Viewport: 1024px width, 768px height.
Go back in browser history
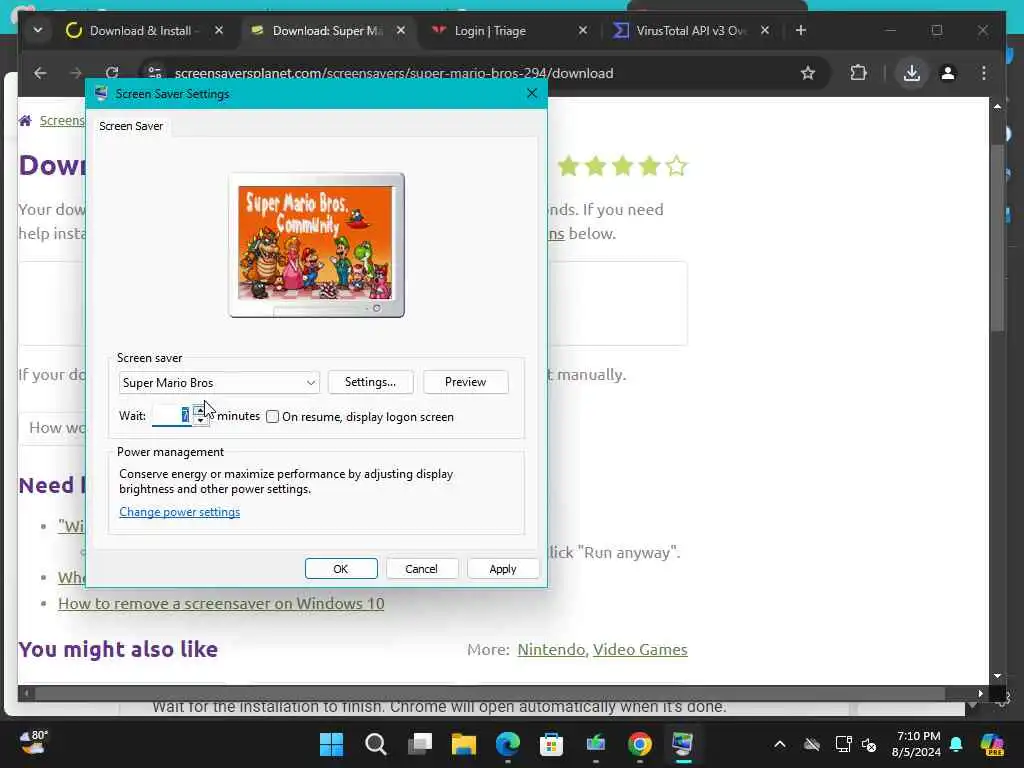tap(40, 73)
